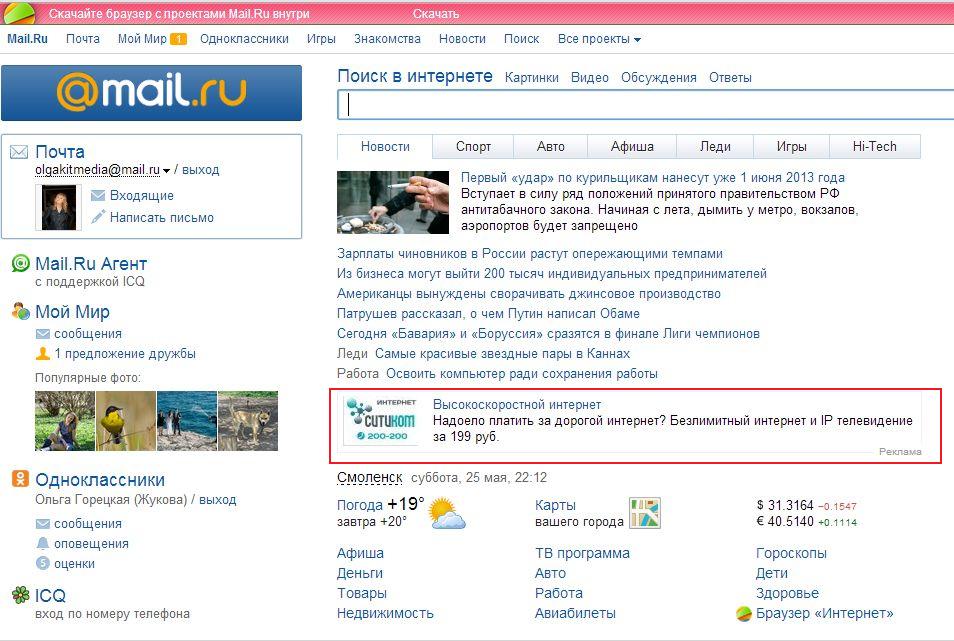Switch to the Спорт news tab
Viewport: 954px width, 641px height.
click(473, 147)
